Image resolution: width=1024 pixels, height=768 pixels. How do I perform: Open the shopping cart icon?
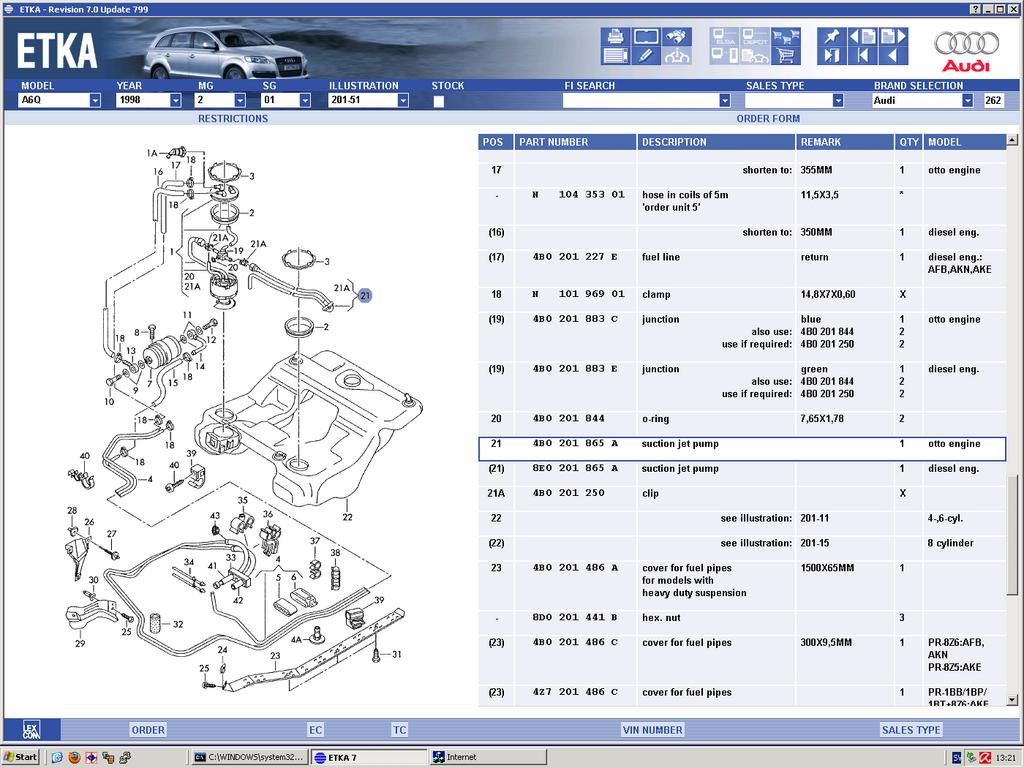787,56
